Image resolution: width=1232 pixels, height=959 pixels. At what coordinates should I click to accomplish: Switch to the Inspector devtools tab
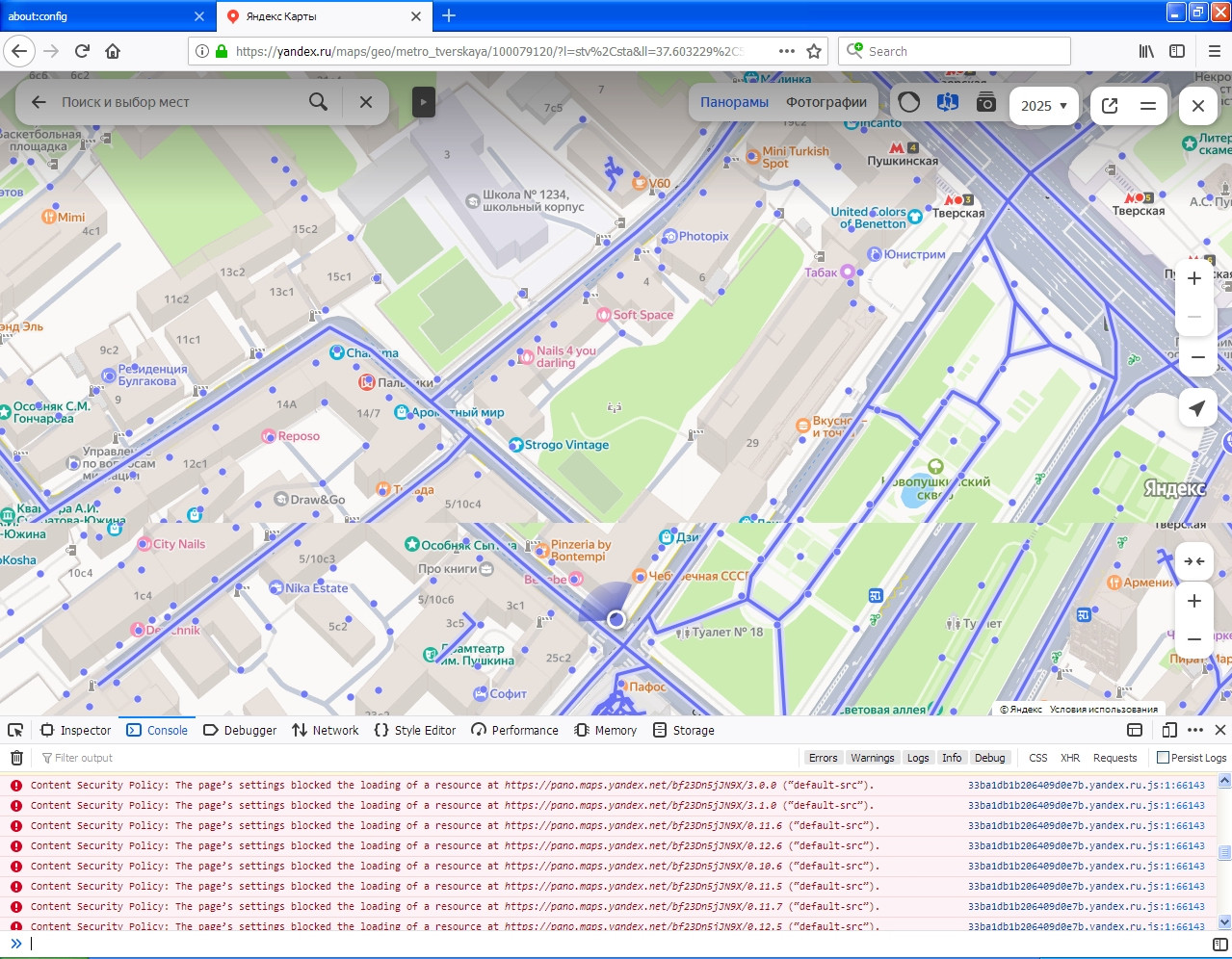[76, 730]
